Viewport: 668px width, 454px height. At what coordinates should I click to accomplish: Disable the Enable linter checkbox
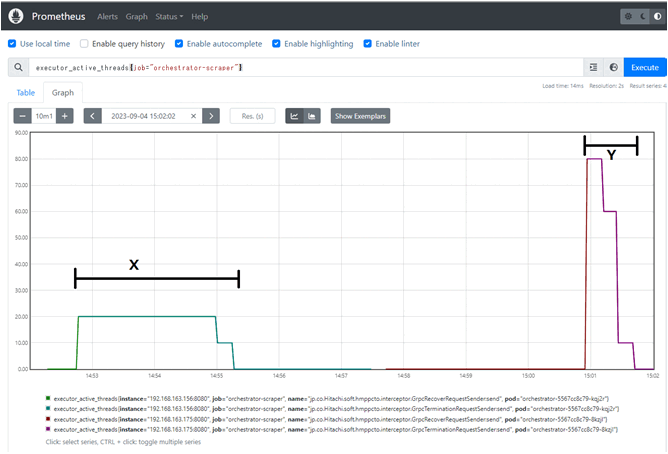tap(368, 44)
